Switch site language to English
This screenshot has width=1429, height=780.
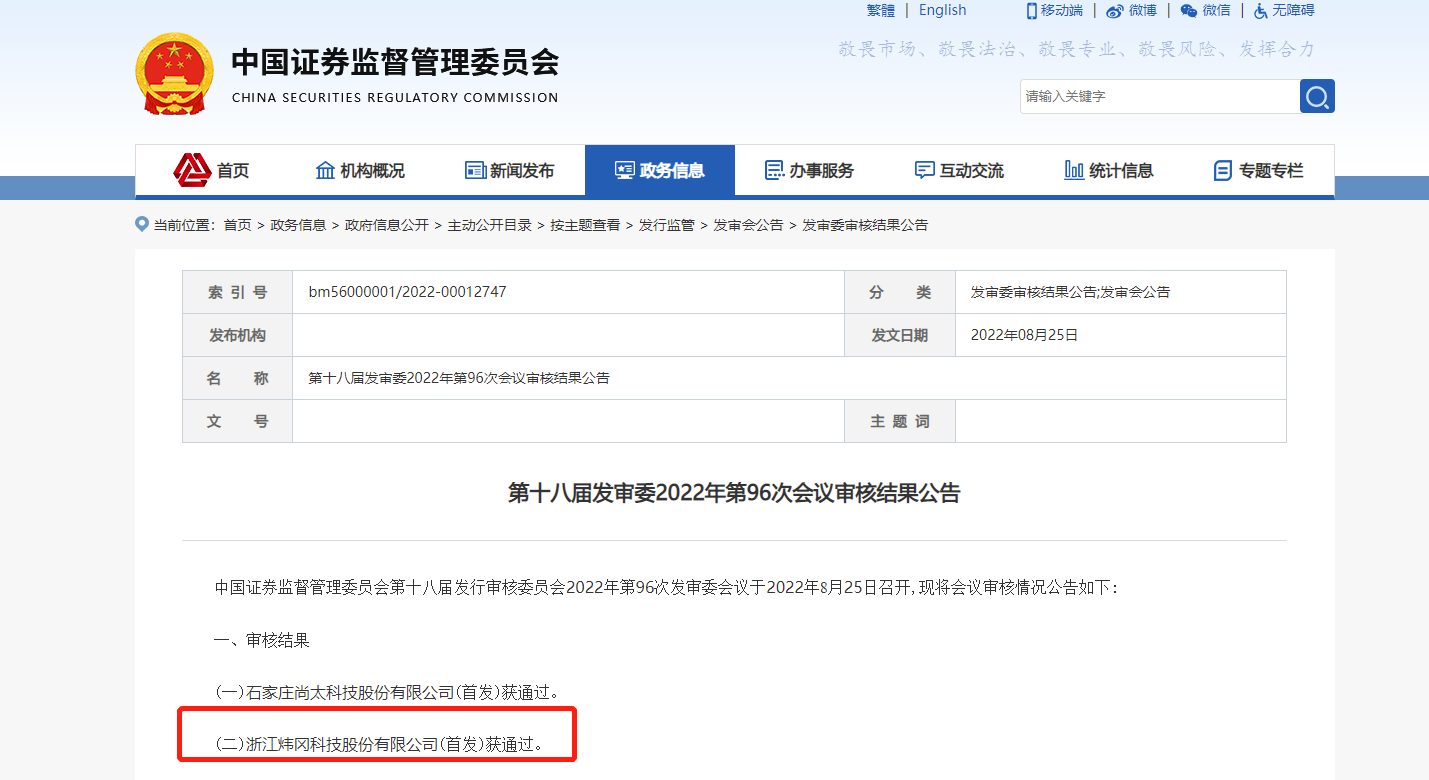[943, 10]
